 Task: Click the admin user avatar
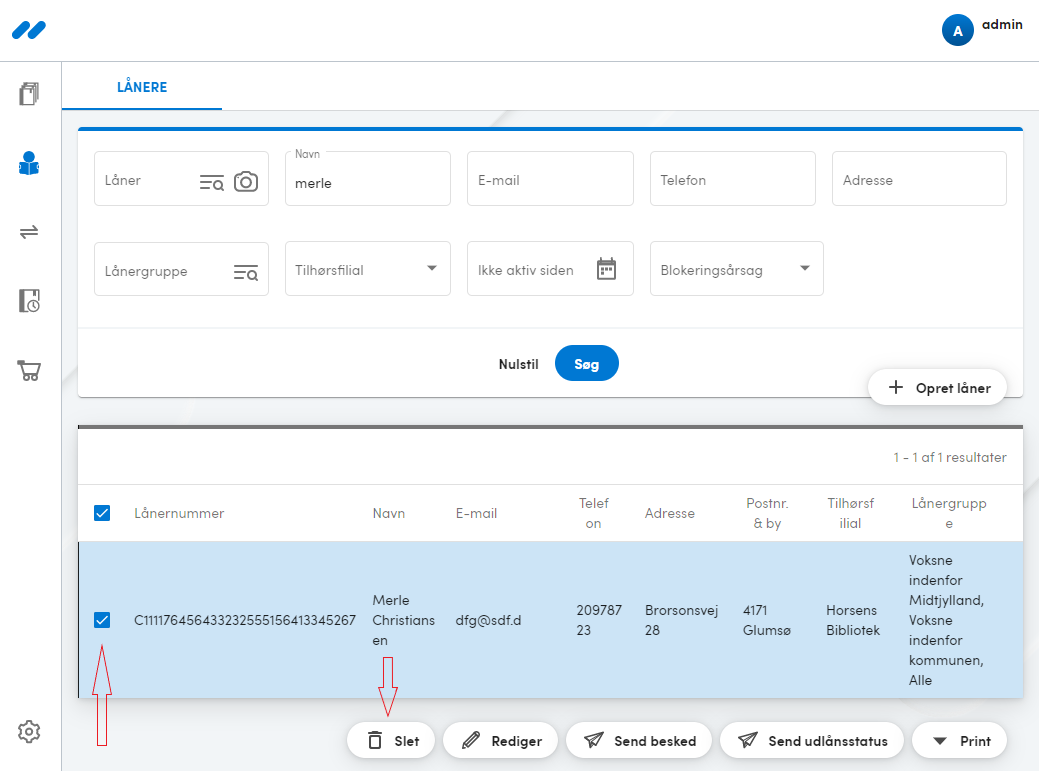(957, 30)
